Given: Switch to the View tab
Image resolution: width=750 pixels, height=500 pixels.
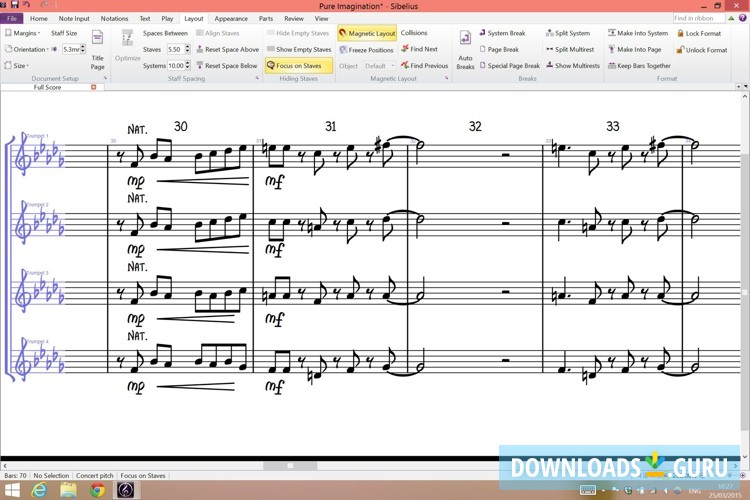Looking at the screenshot, I should (321, 19).
